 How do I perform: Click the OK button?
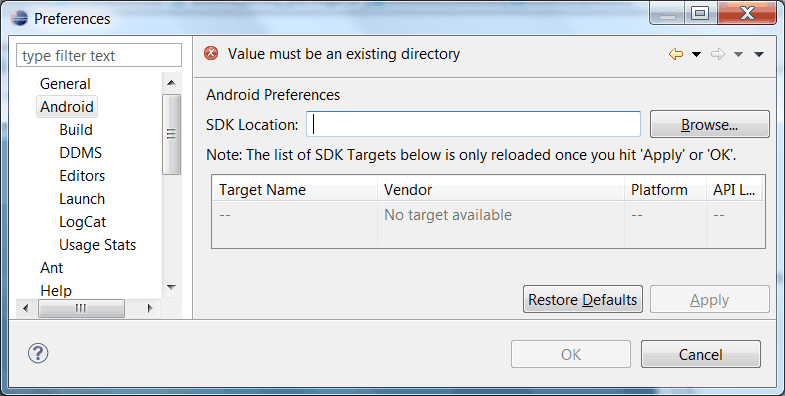coord(571,354)
